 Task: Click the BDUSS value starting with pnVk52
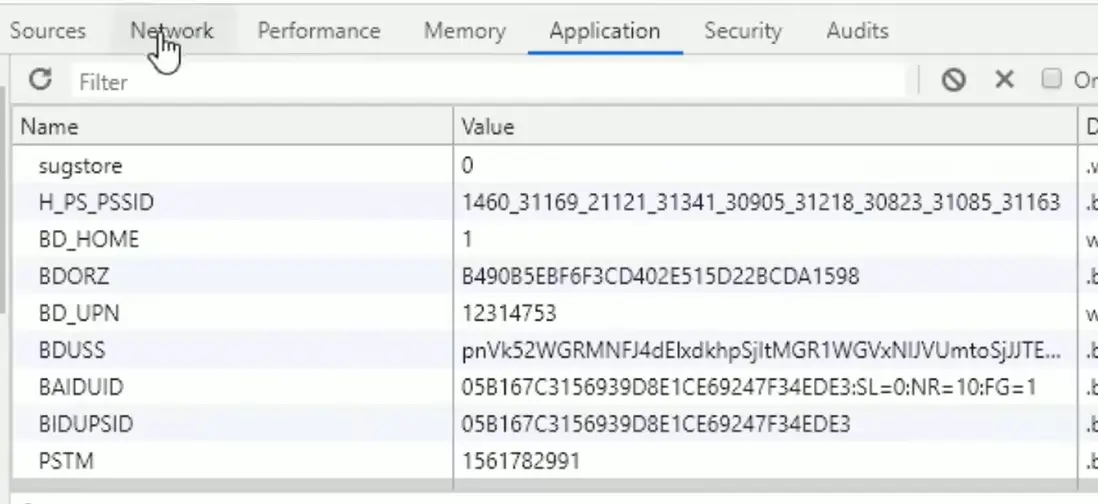click(x=761, y=351)
